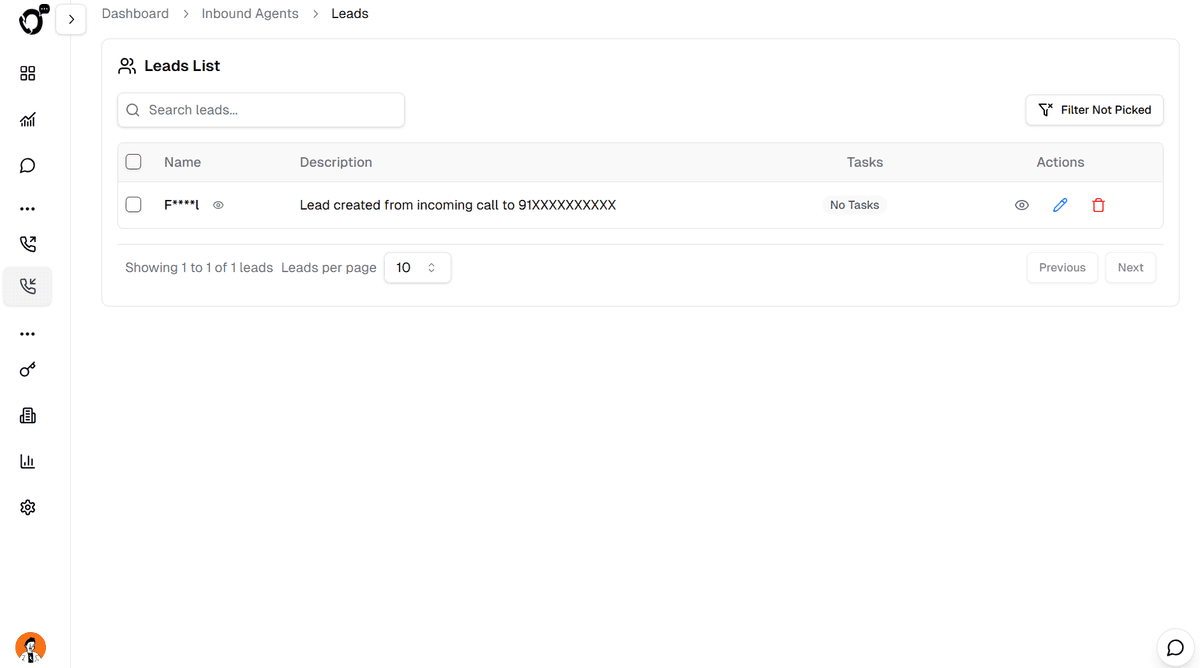Viewport: 1200px width, 668px height.
Task: Open the settings gear icon
Action: tap(28, 508)
